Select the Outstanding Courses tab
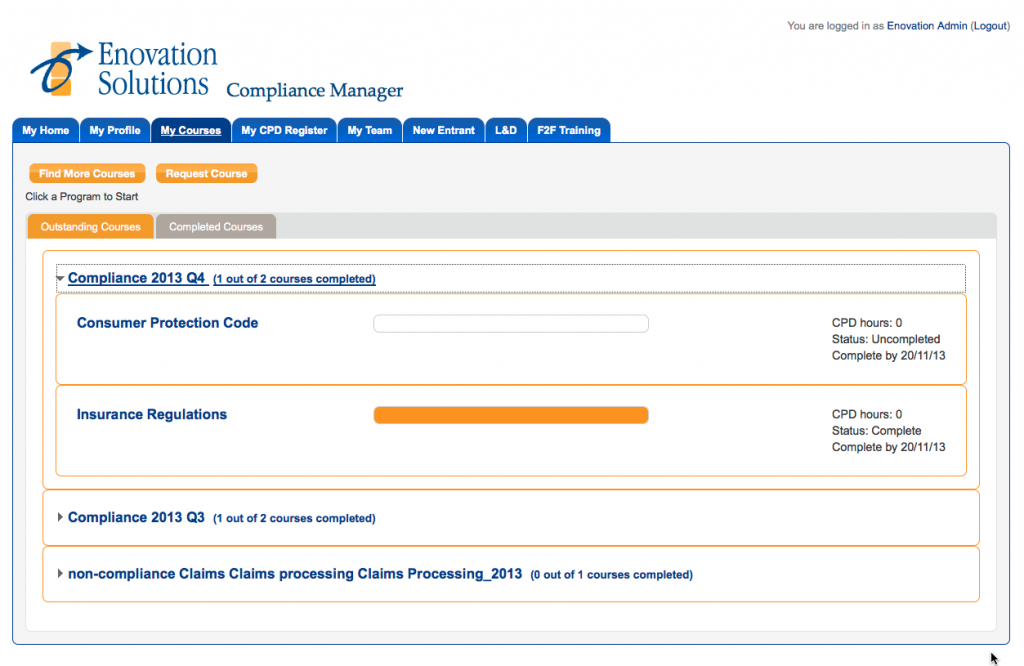 coord(90,227)
